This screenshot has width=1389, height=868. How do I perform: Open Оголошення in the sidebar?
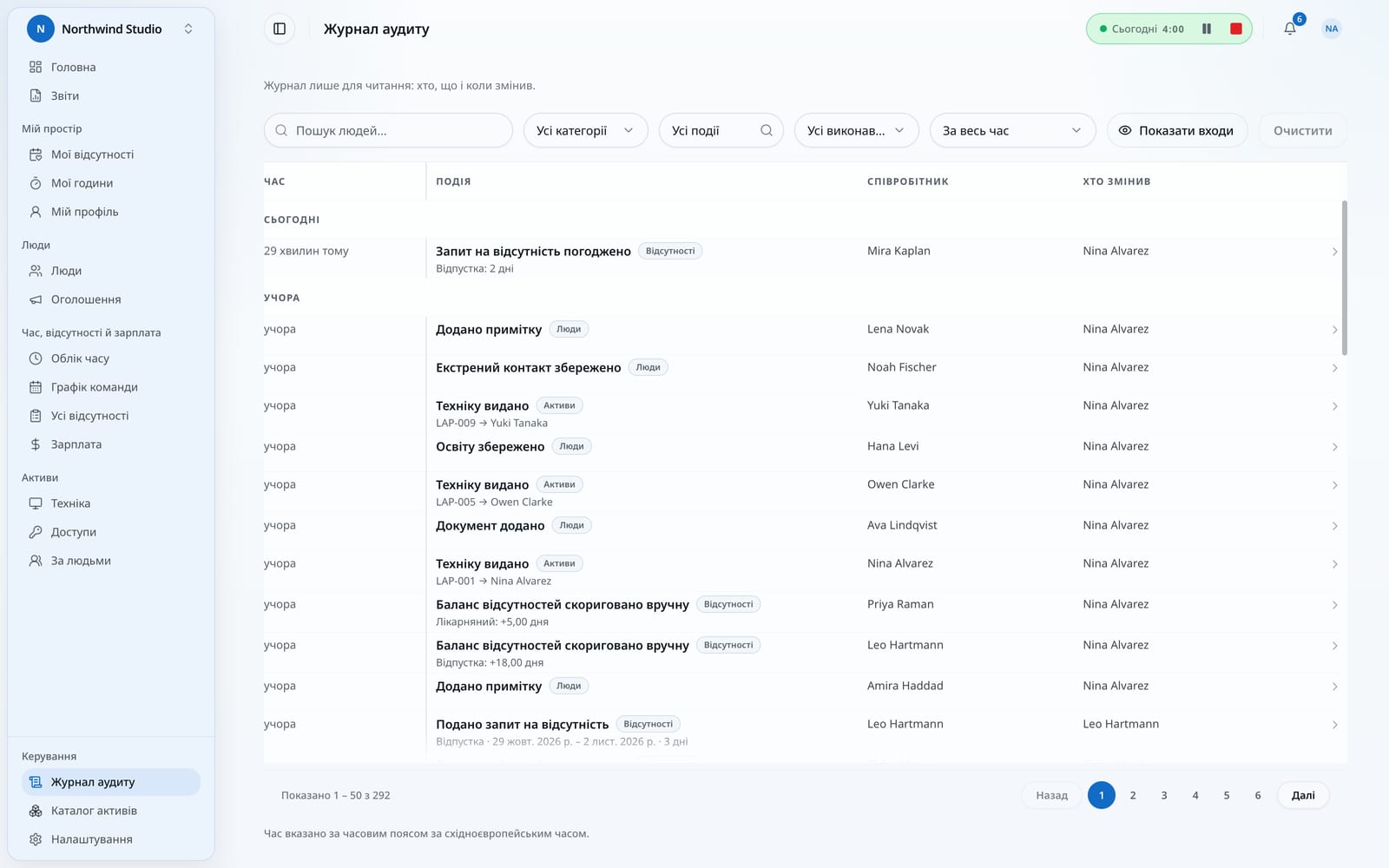pyautogui.click(x=111, y=299)
